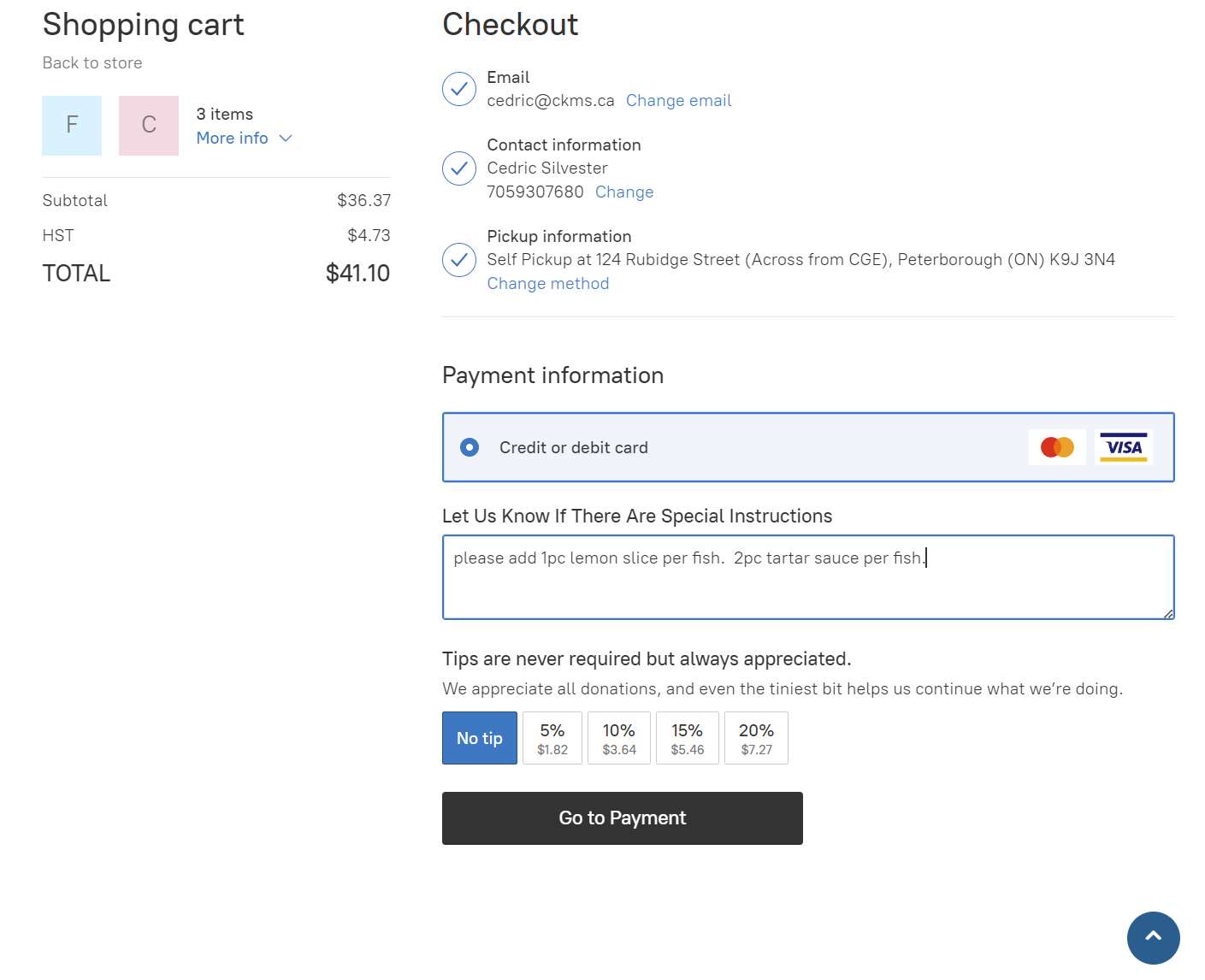Screen dimensions: 1205x980
Task: Click the scroll-to-top arrow button
Action: click(1153, 937)
